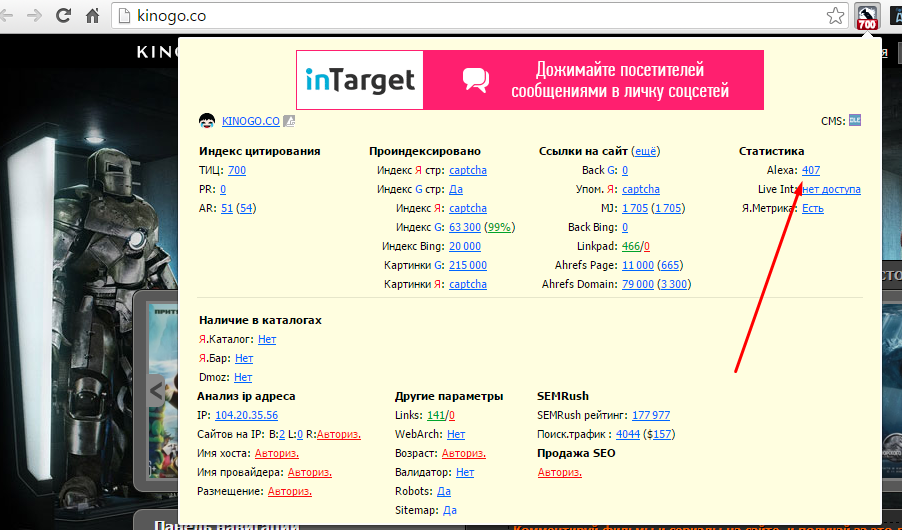The height and width of the screenshot is (530, 902).
Task: Click the browser reload button
Action: [63, 16]
